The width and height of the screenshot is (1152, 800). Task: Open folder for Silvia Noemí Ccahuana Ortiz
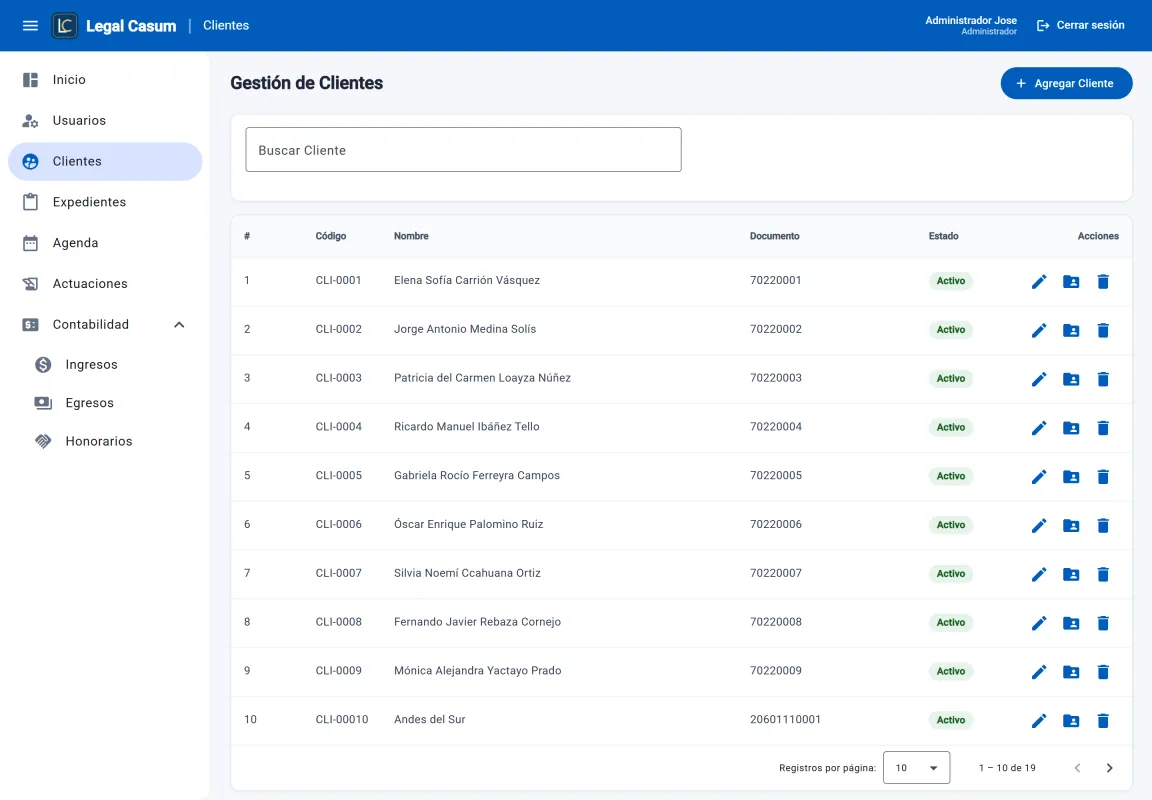pyautogui.click(x=1071, y=574)
